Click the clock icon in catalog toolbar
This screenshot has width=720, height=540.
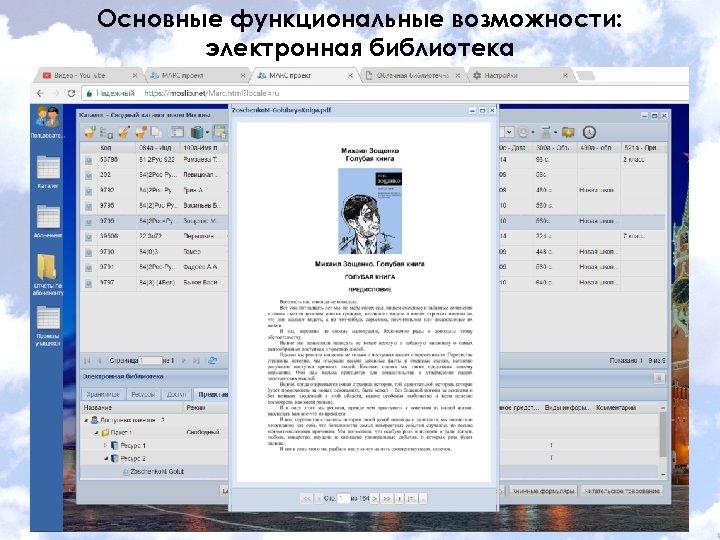pyautogui.click(x=589, y=132)
